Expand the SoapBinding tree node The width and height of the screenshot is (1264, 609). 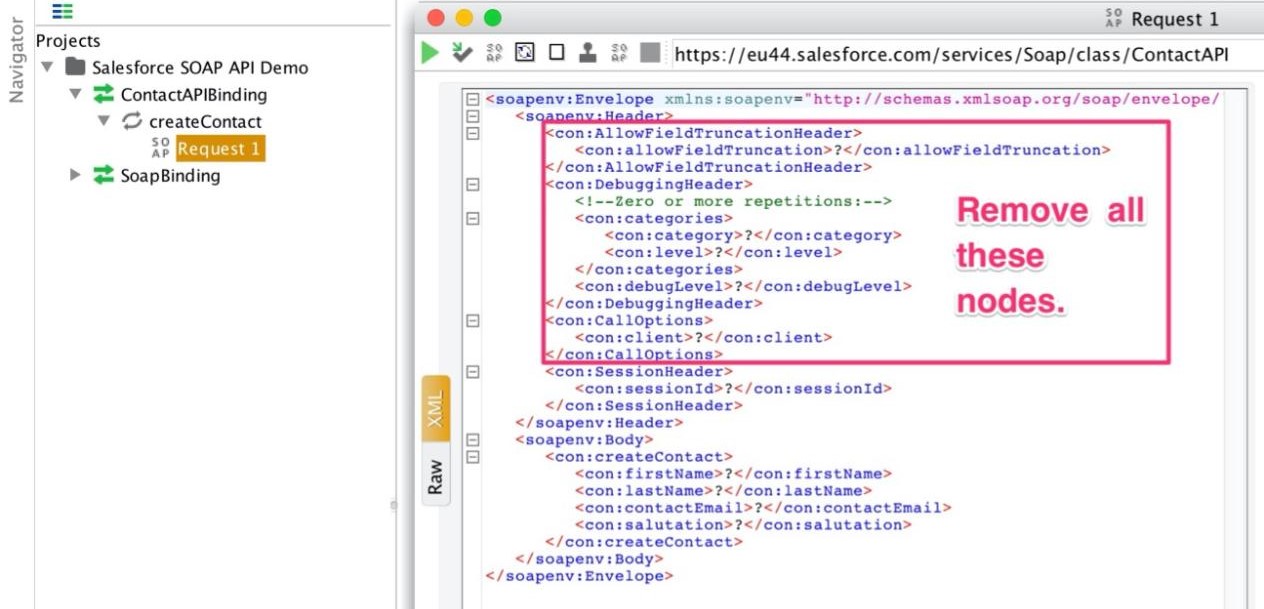[76, 176]
